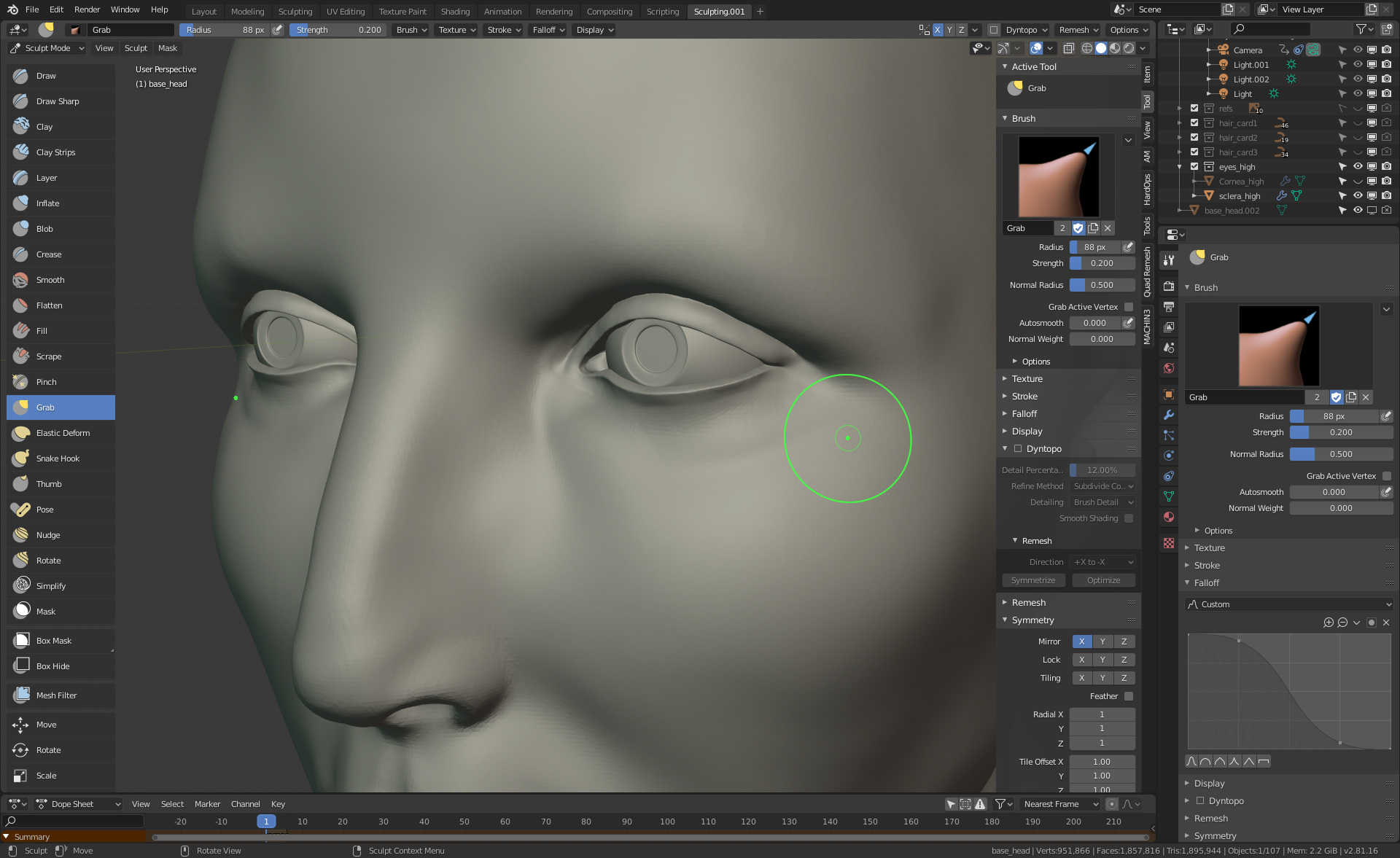The height and width of the screenshot is (858, 1400).
Task: Adjust the Normal Radius slider in the sidebar
Action: click(1102, 285)
